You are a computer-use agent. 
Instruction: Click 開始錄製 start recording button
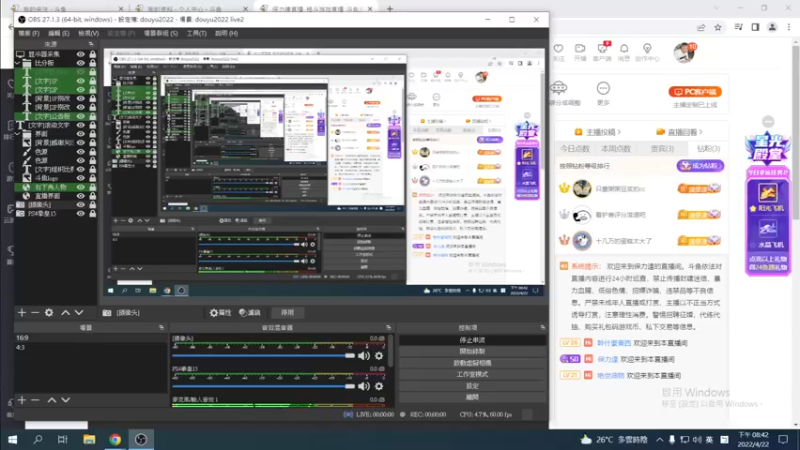(x=472, y=351)
